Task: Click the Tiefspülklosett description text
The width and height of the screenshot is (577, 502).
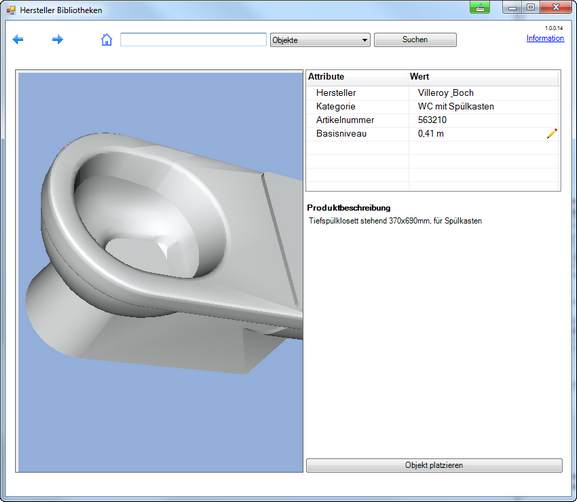Action: point(395,221)
